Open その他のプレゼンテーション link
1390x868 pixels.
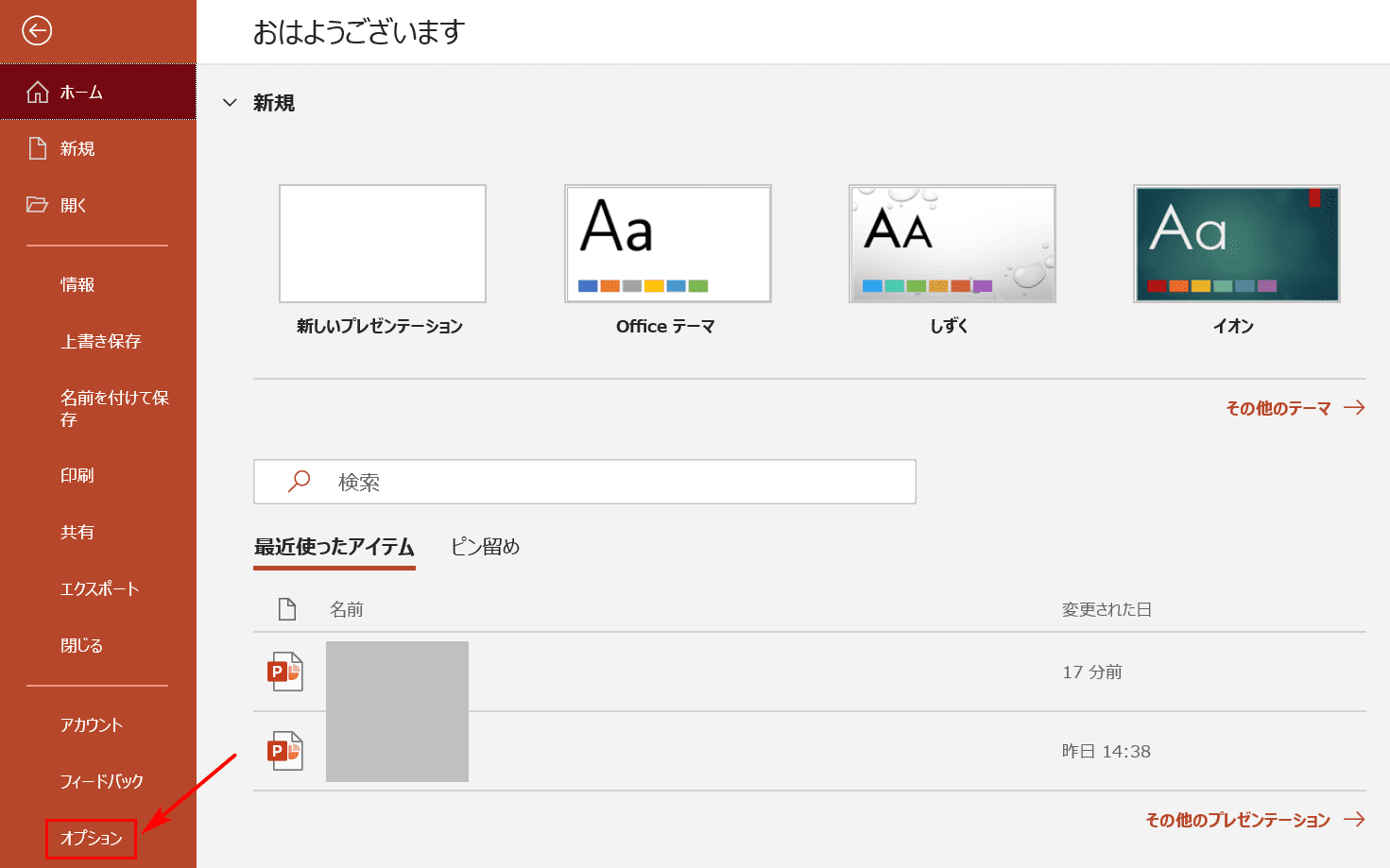click(1238, 820)
